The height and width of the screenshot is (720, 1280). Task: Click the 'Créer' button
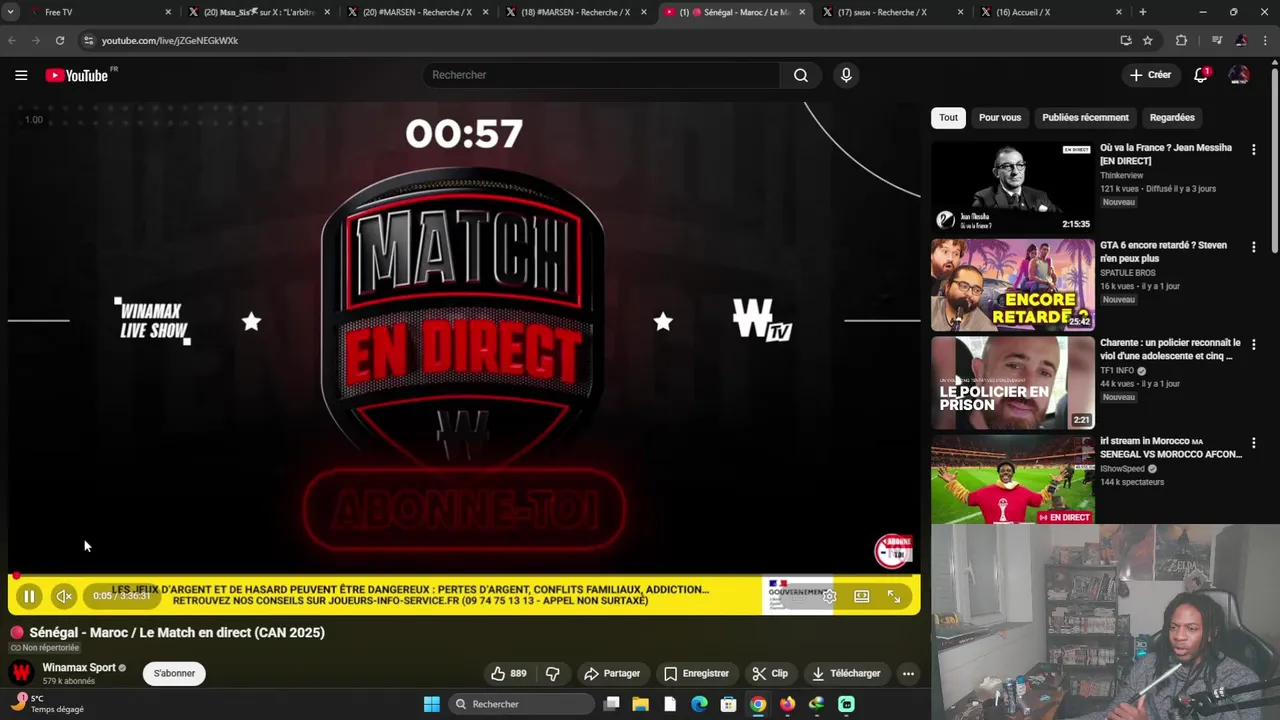pos(1150,75)
